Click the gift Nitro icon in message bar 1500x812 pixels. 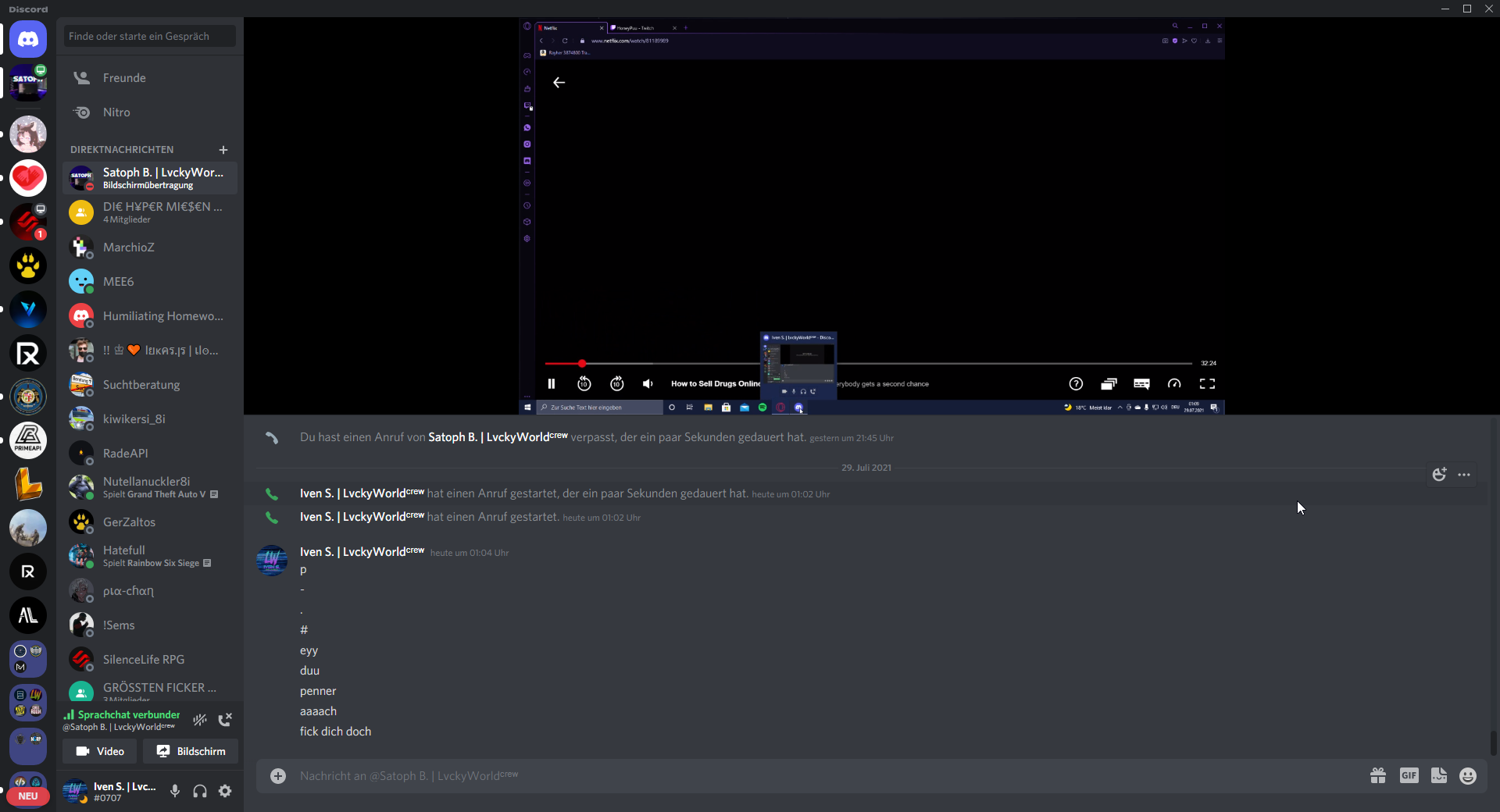1378,775
